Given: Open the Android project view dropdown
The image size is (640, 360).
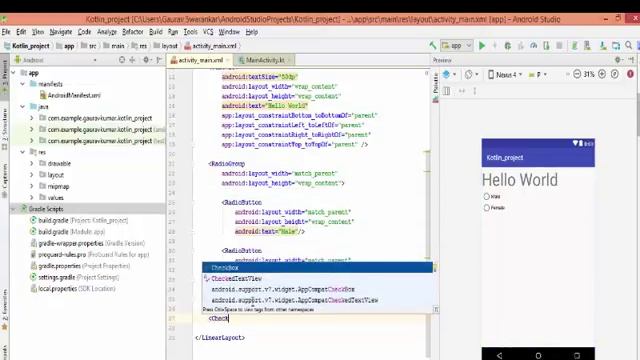Looking at the screenshot, I should [x=56, y=60].
